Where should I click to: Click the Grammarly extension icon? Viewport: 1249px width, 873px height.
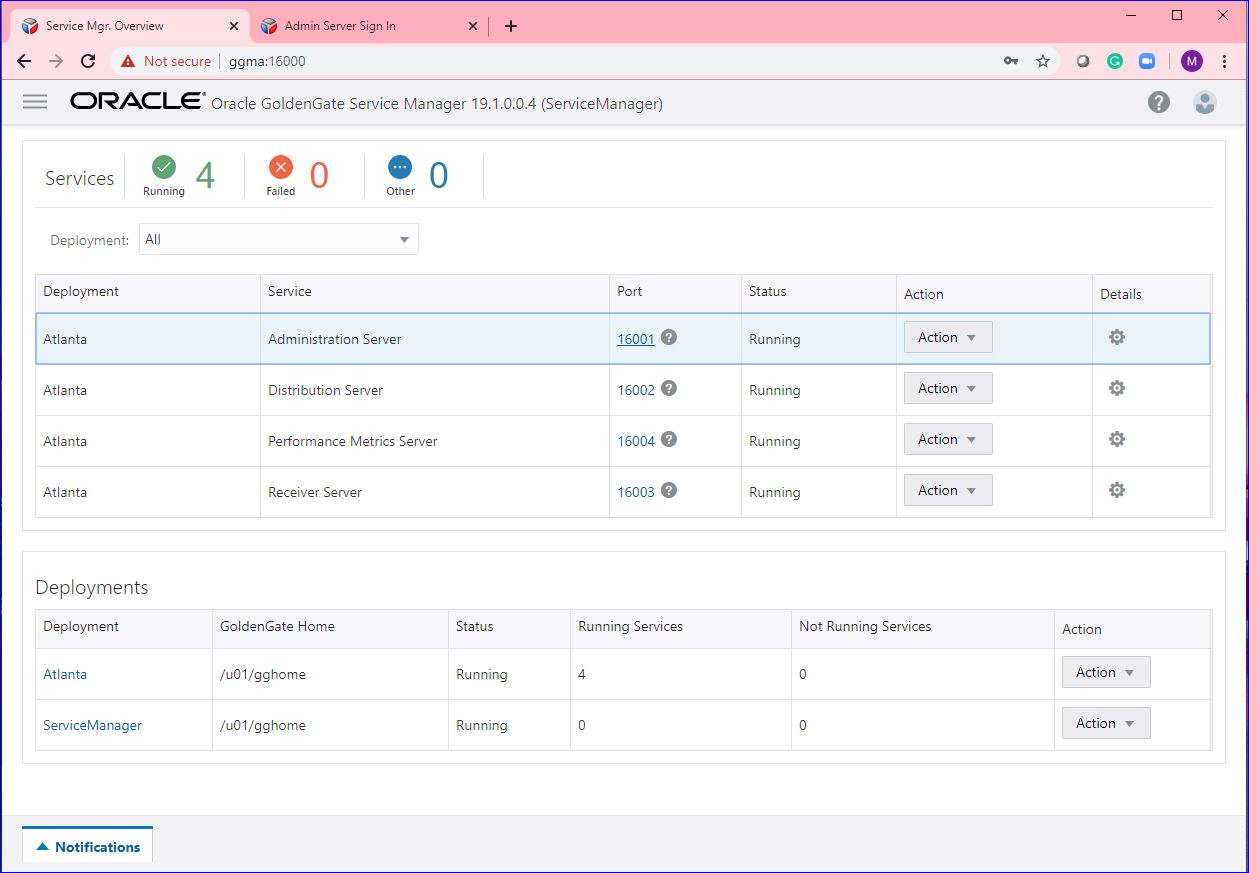[1115, 61]
